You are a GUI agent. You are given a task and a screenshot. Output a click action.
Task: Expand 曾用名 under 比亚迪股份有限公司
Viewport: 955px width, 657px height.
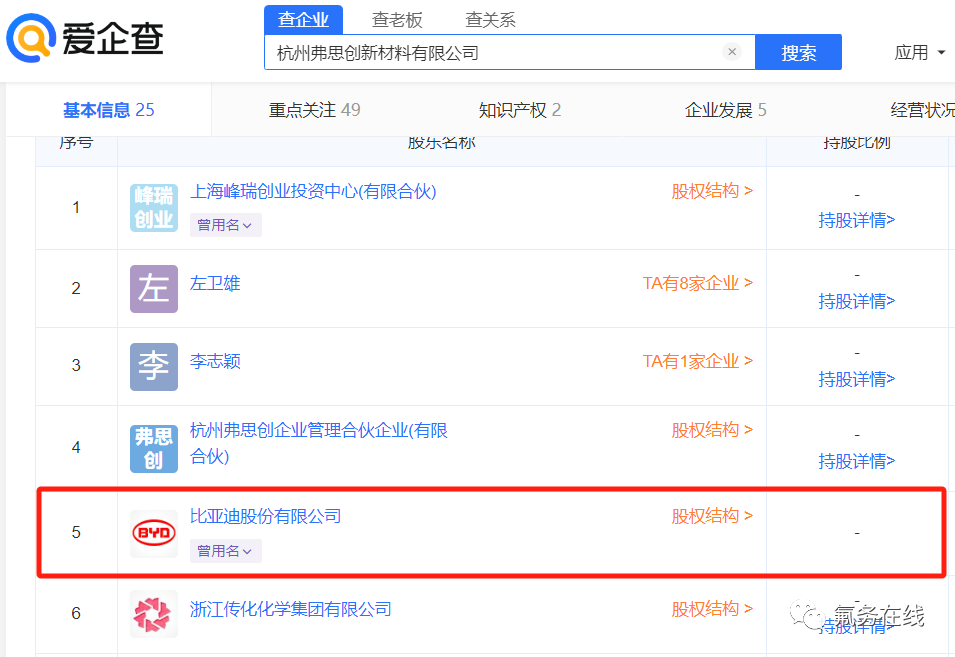(225, 551)
